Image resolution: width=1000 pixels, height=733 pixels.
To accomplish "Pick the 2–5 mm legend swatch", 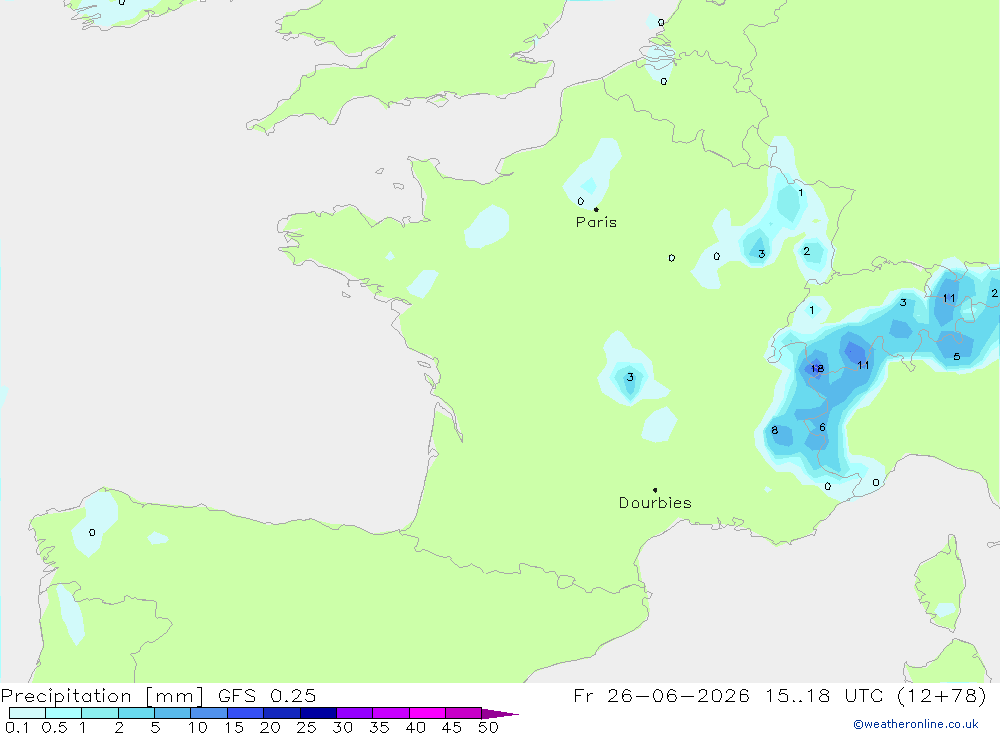I will 136,713.
